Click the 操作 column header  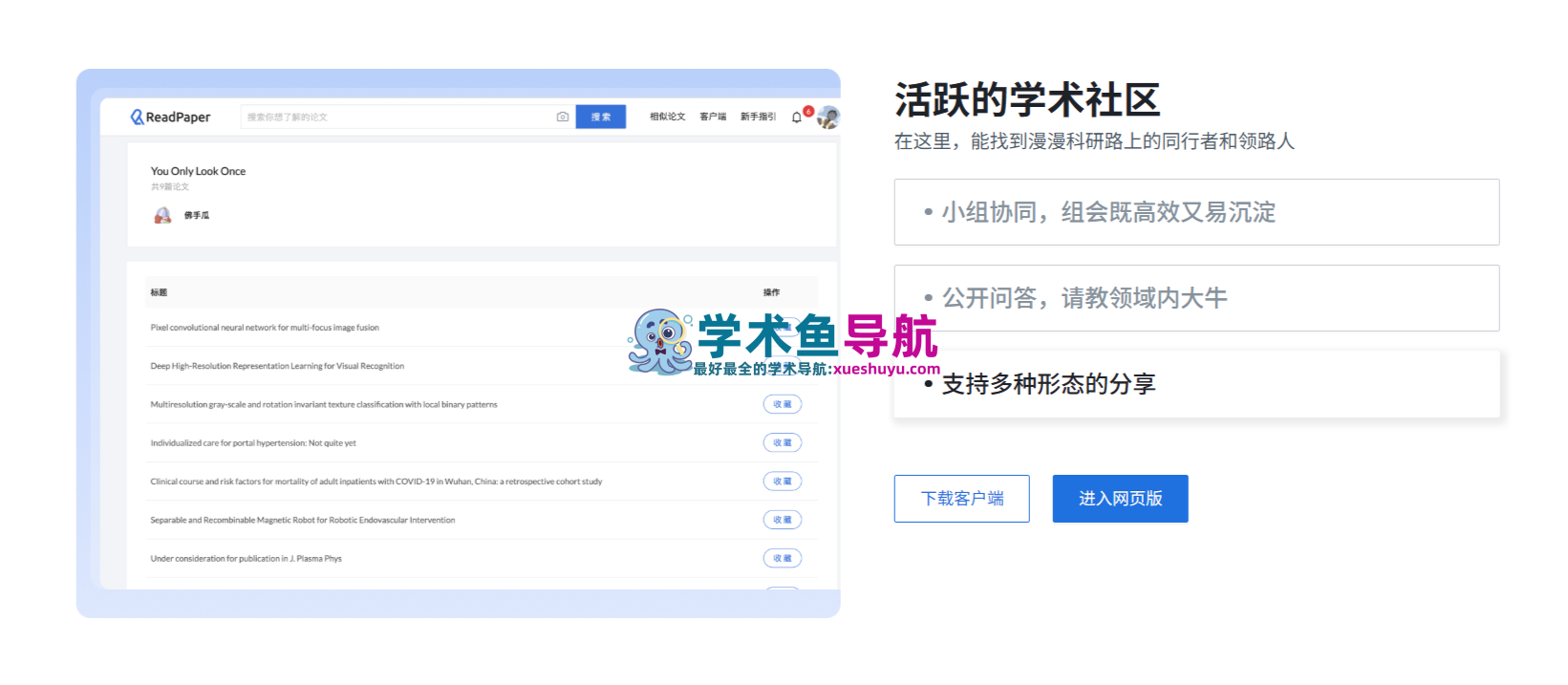point(771,292)
